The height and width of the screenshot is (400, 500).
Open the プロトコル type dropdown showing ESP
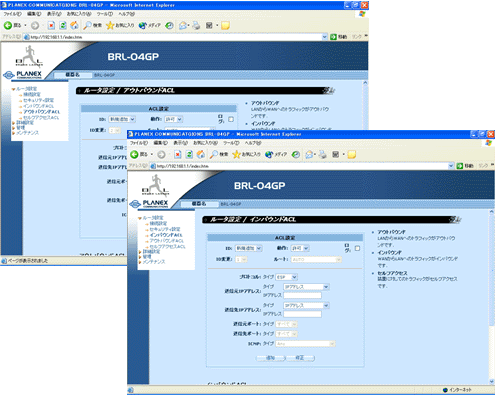[x=286, y=277]
